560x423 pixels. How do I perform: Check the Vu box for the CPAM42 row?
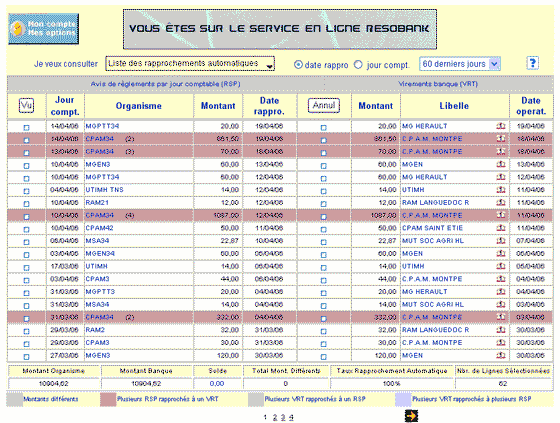(26, 229)
